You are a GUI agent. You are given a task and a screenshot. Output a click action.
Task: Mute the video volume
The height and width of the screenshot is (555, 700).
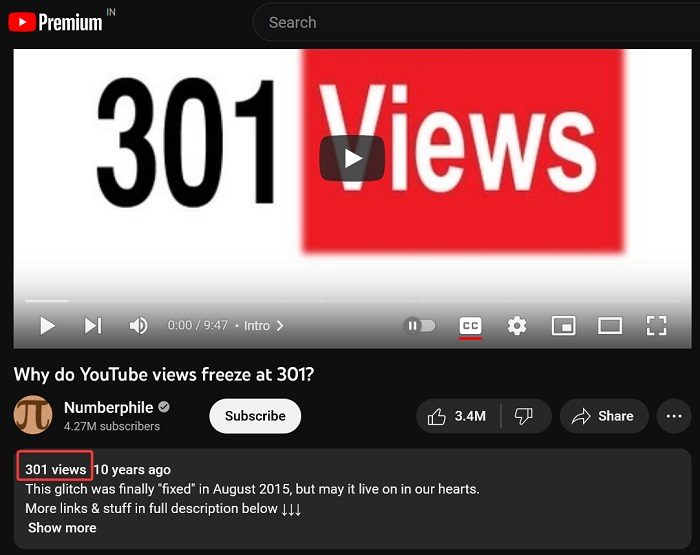pyautogui.click(x=138, y=325)
